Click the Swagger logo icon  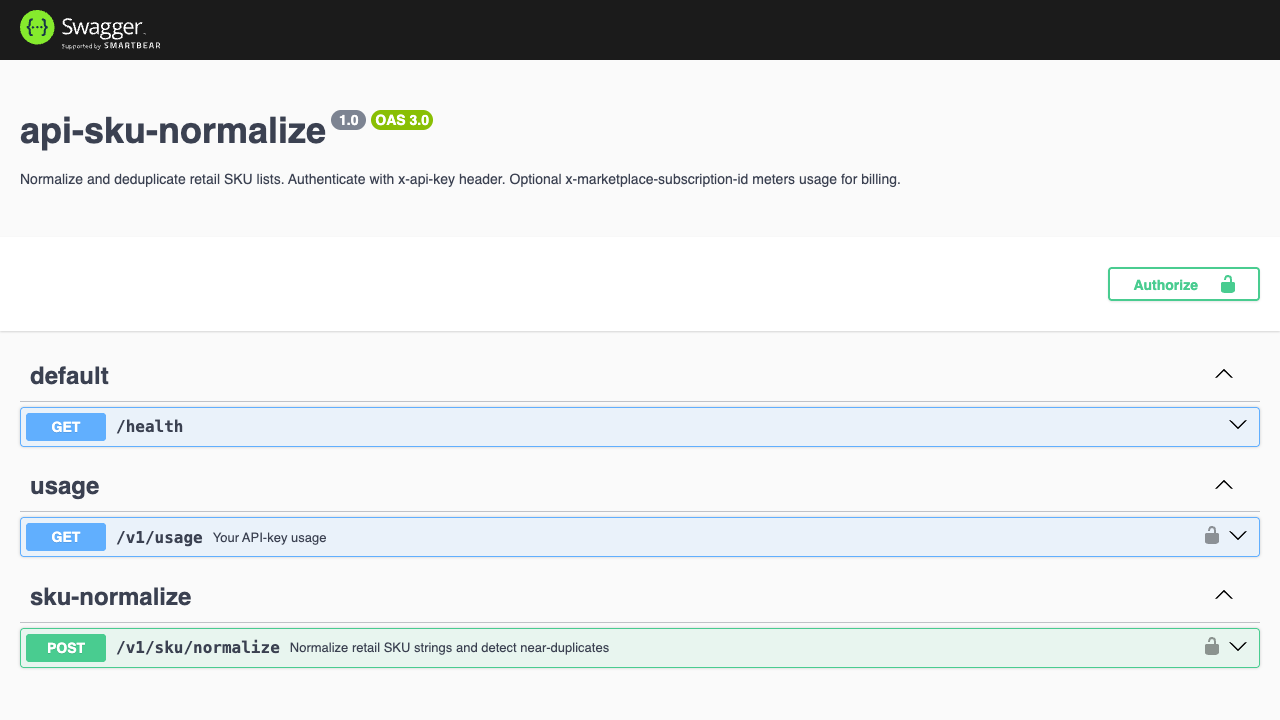[x=37, y=28]
